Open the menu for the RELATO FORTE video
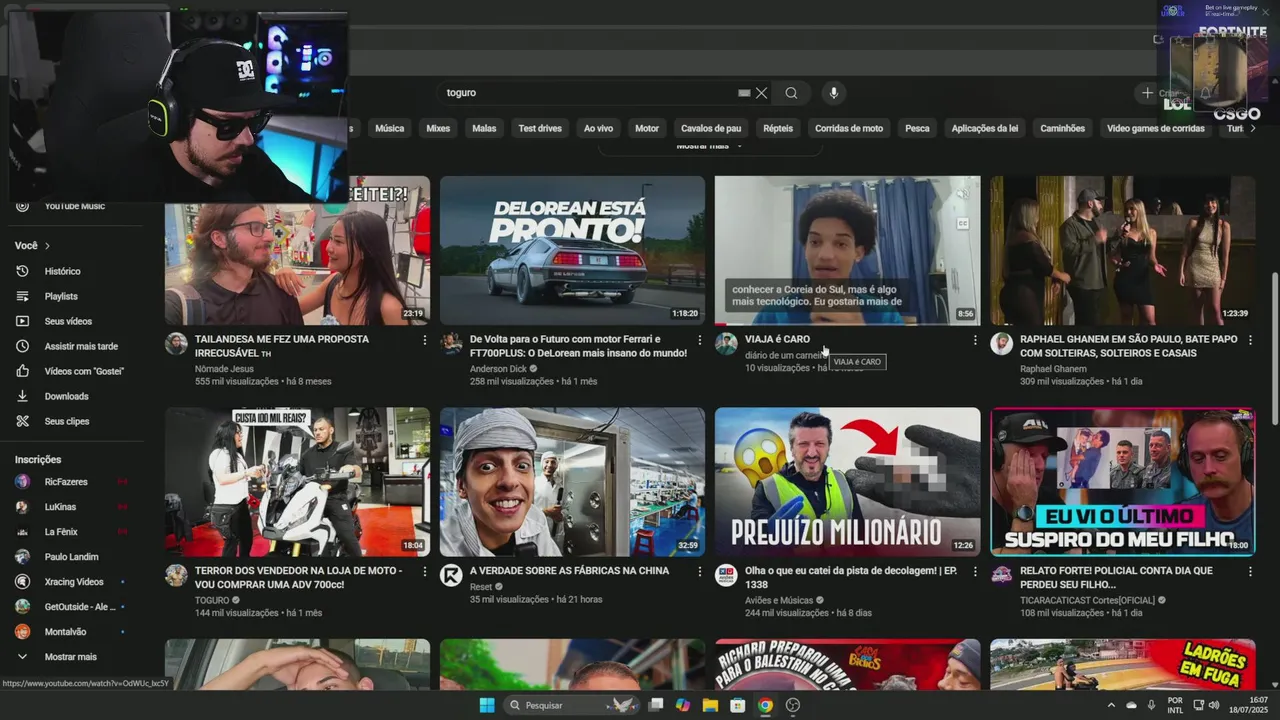 pos(1250,572)
